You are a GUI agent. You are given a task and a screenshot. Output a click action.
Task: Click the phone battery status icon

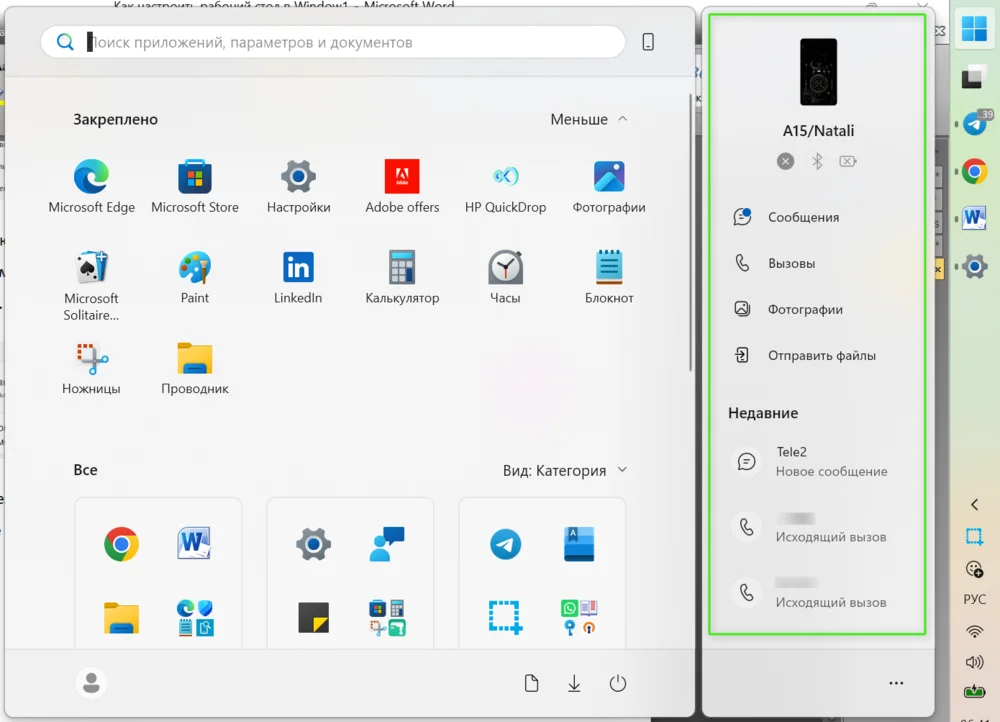(x=848, y=161)
